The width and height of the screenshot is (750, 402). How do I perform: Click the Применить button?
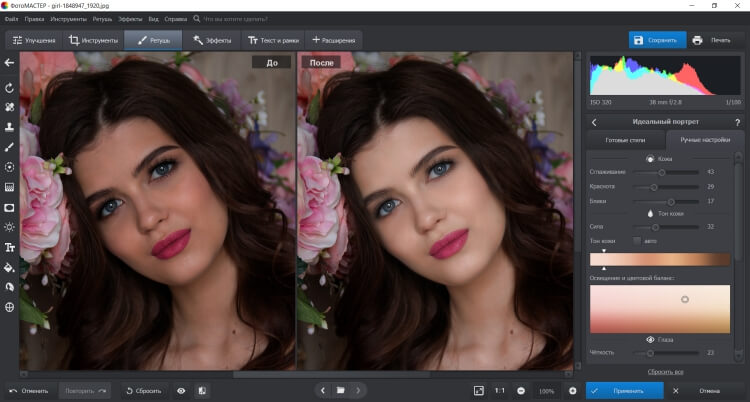coord(625,391)
